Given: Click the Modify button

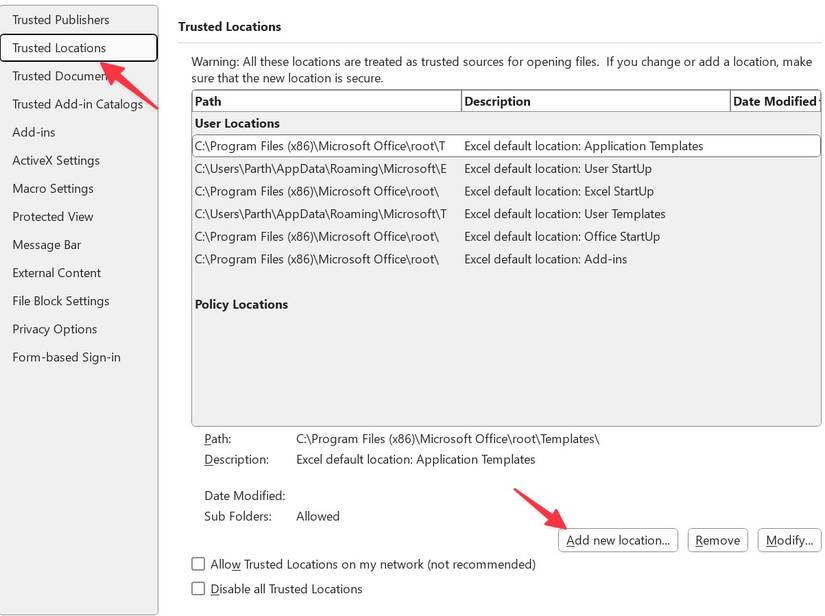Looking at the screenshot, I should coord(789,540).
